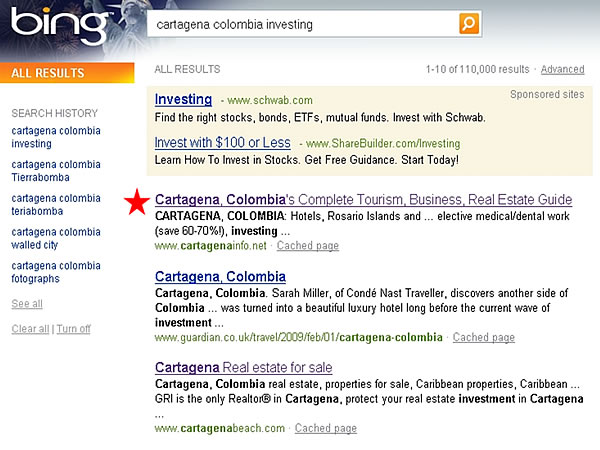Select history item cartagena colombia investing
The width and height of the screenshot is (600, 450).
[x=56, y=137]
